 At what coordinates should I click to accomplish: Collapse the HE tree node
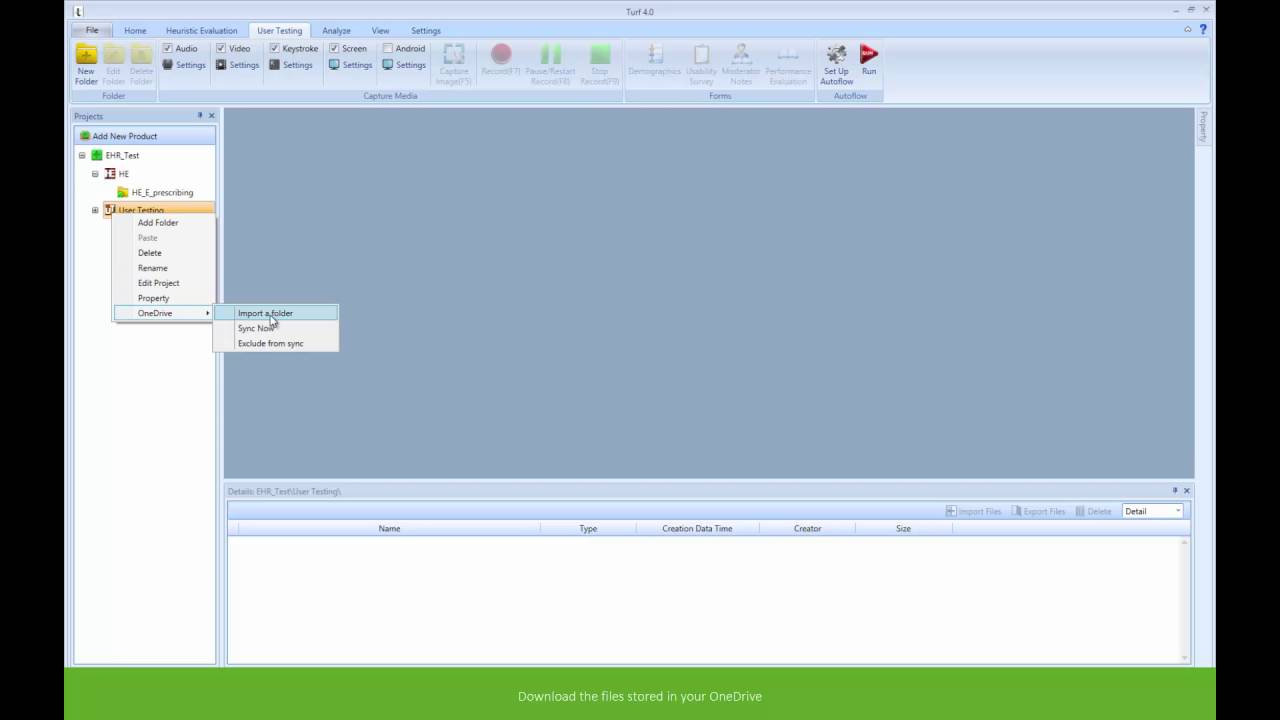pyautogui.click(x=95, y=174)
